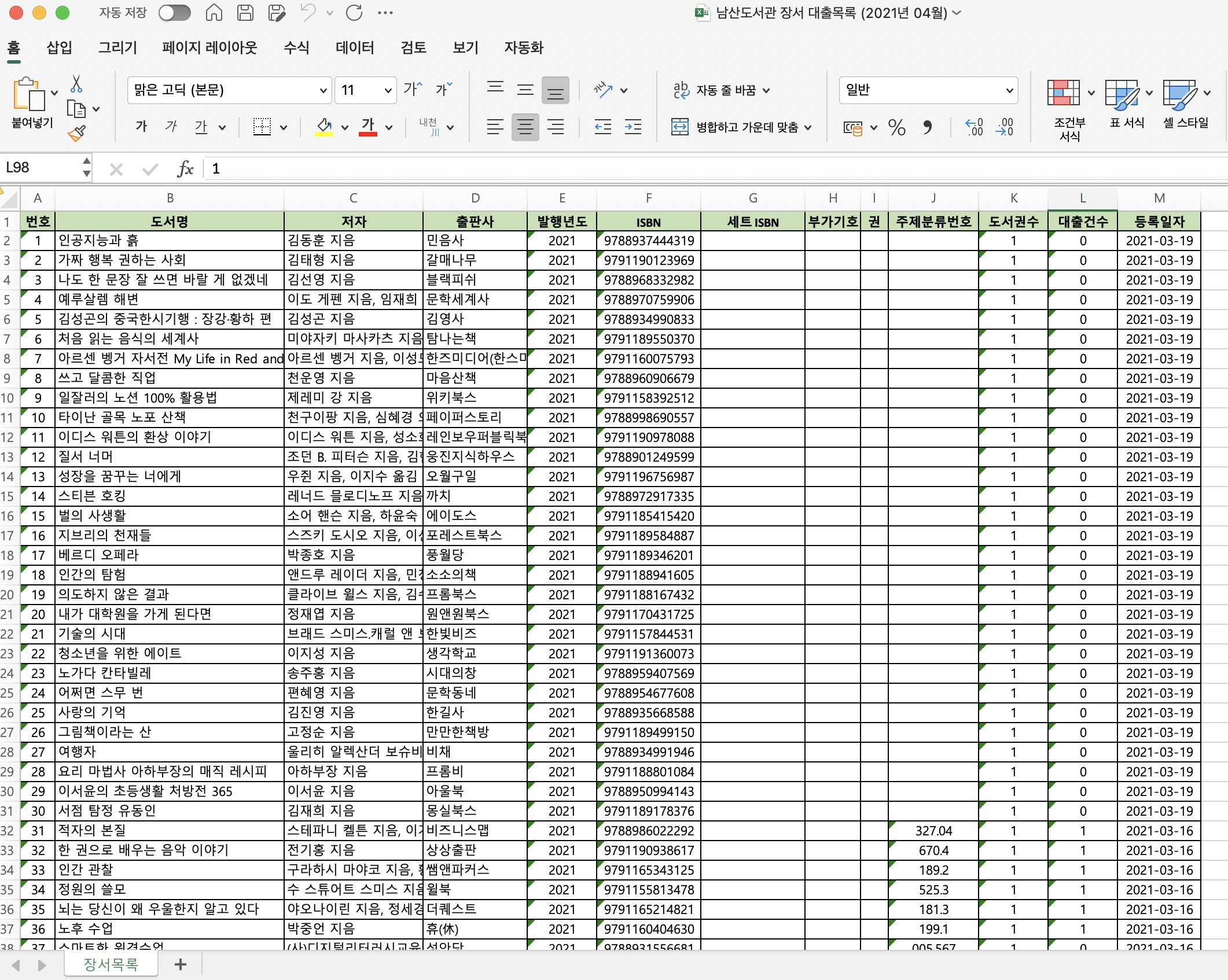Click the insert function fx icon
1228x980 pixels.
click(185, 168)
